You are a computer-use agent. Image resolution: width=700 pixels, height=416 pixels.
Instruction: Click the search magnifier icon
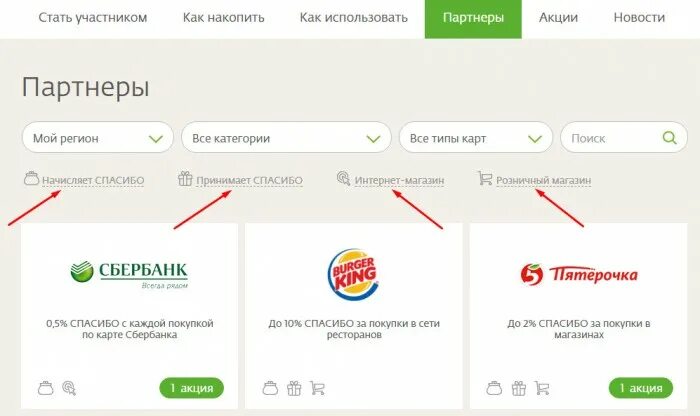669,137
